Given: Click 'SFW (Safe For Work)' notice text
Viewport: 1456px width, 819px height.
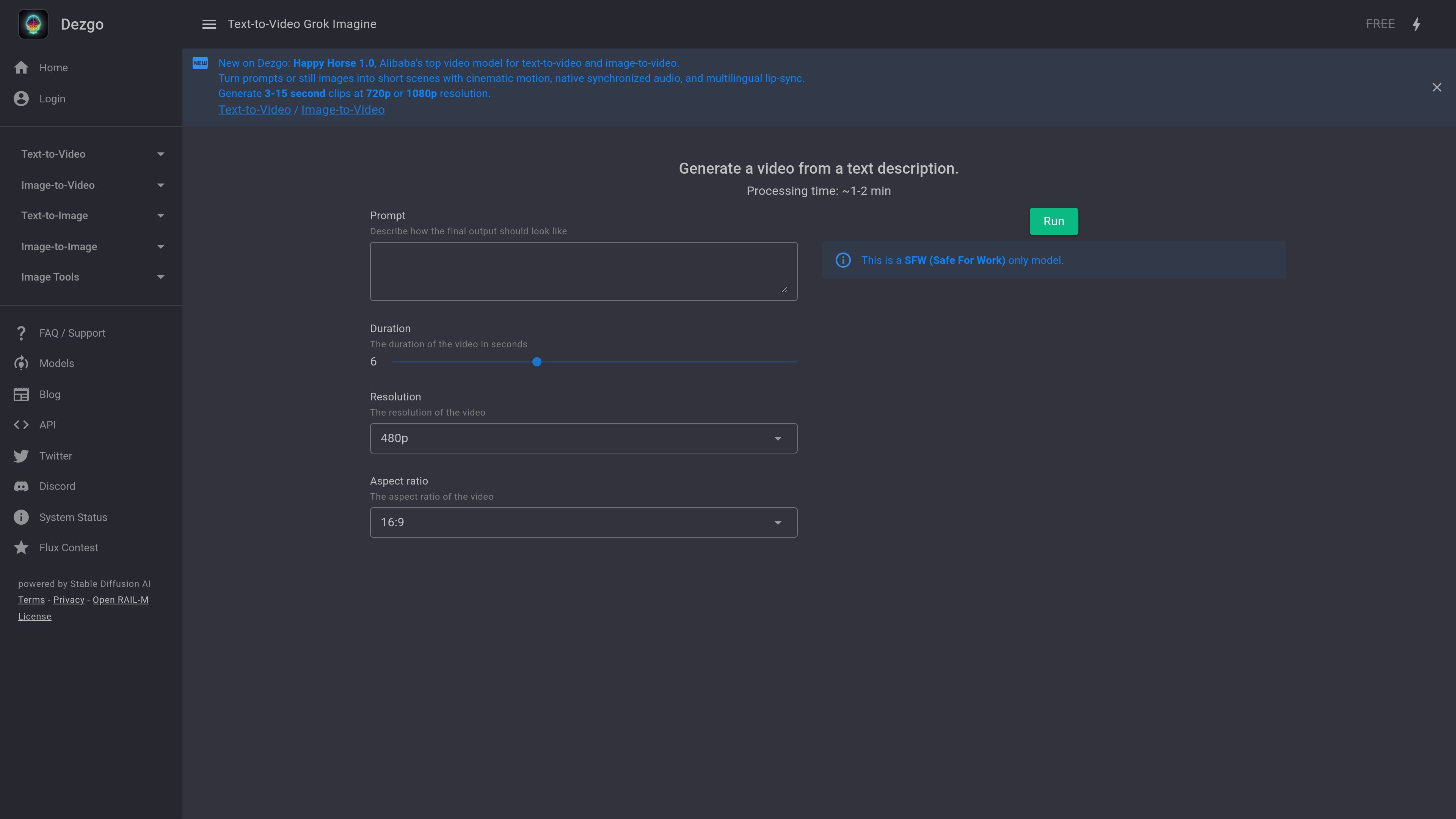Looking at the screenshot, I should (955, 260).
